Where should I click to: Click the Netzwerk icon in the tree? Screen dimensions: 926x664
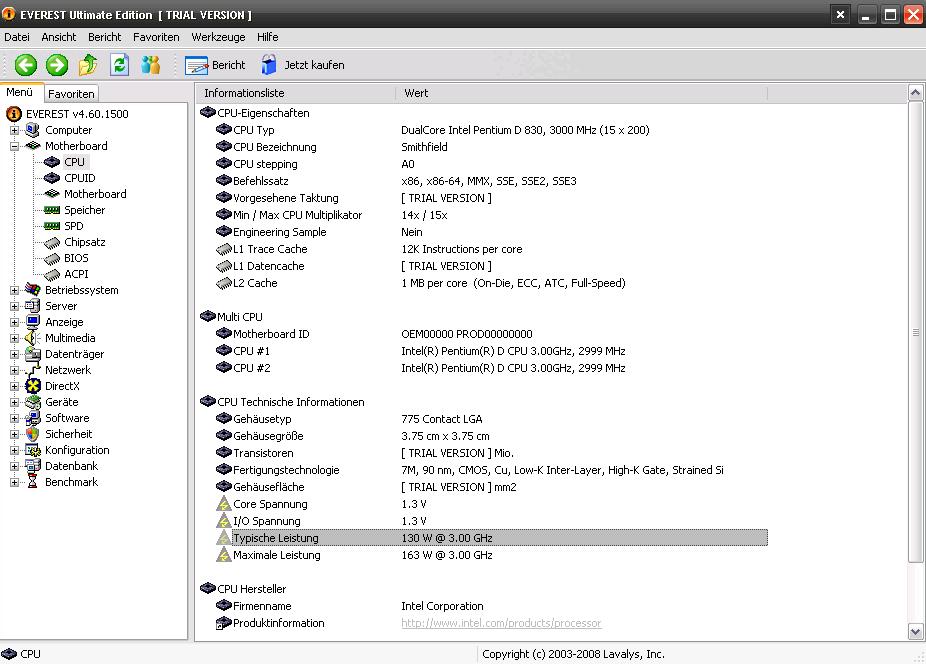click(x=33, y=370)
